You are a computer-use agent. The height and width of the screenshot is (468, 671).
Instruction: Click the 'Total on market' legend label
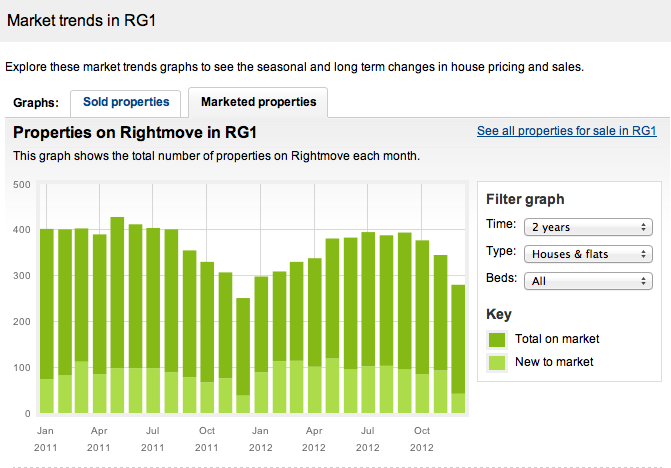pyautogui.click(x=557, y=339)
